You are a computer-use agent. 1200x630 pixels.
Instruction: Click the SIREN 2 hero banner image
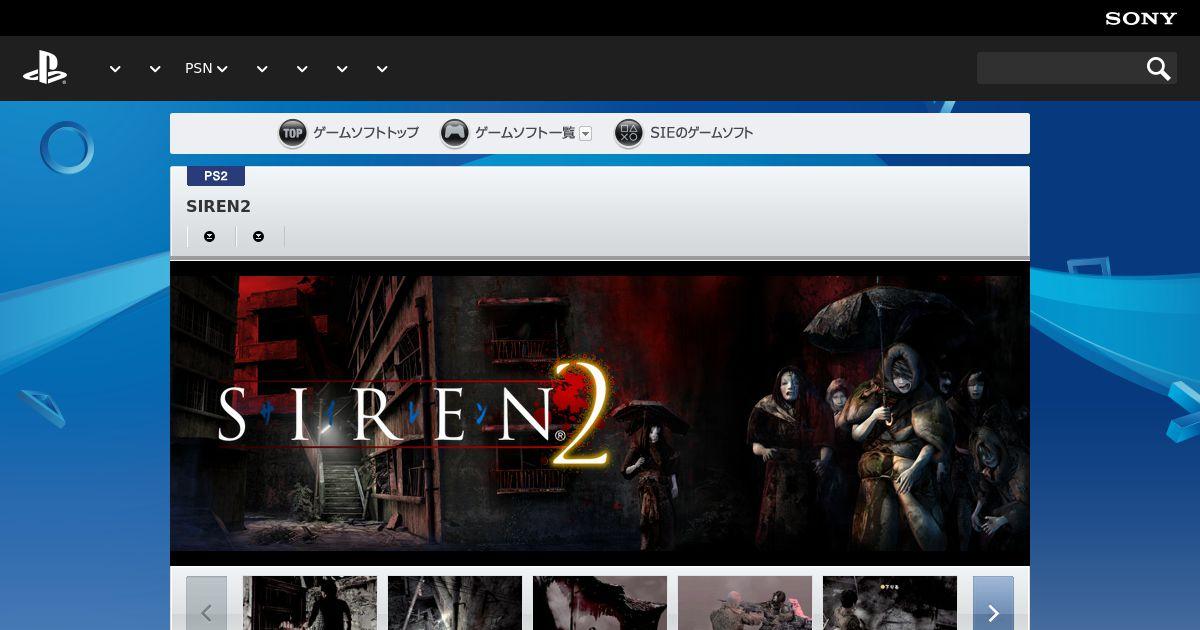click(x=600, y=413)
